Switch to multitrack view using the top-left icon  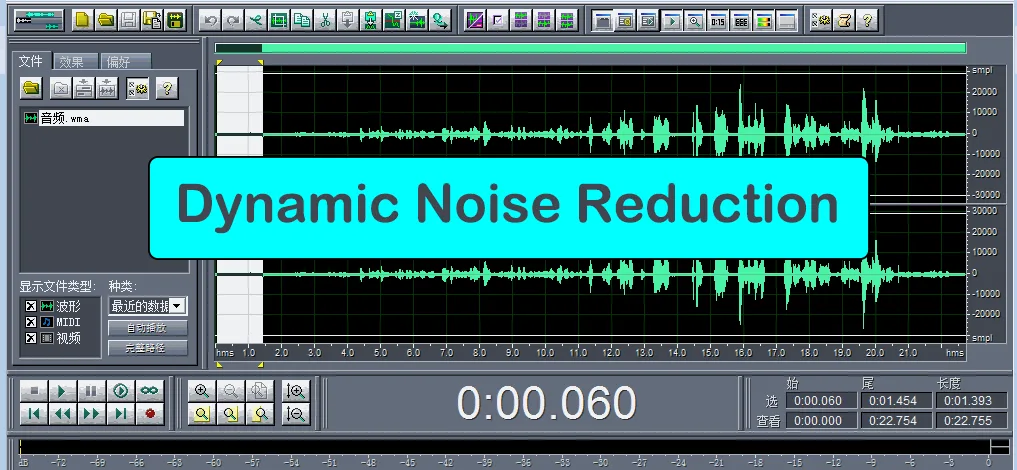click(39, 19)
